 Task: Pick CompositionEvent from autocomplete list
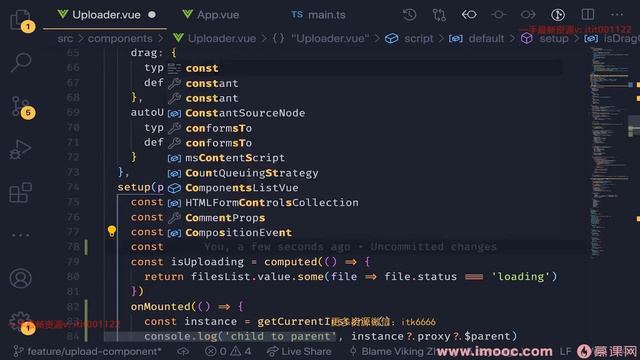pyautogui.click(x=364, y=233)
